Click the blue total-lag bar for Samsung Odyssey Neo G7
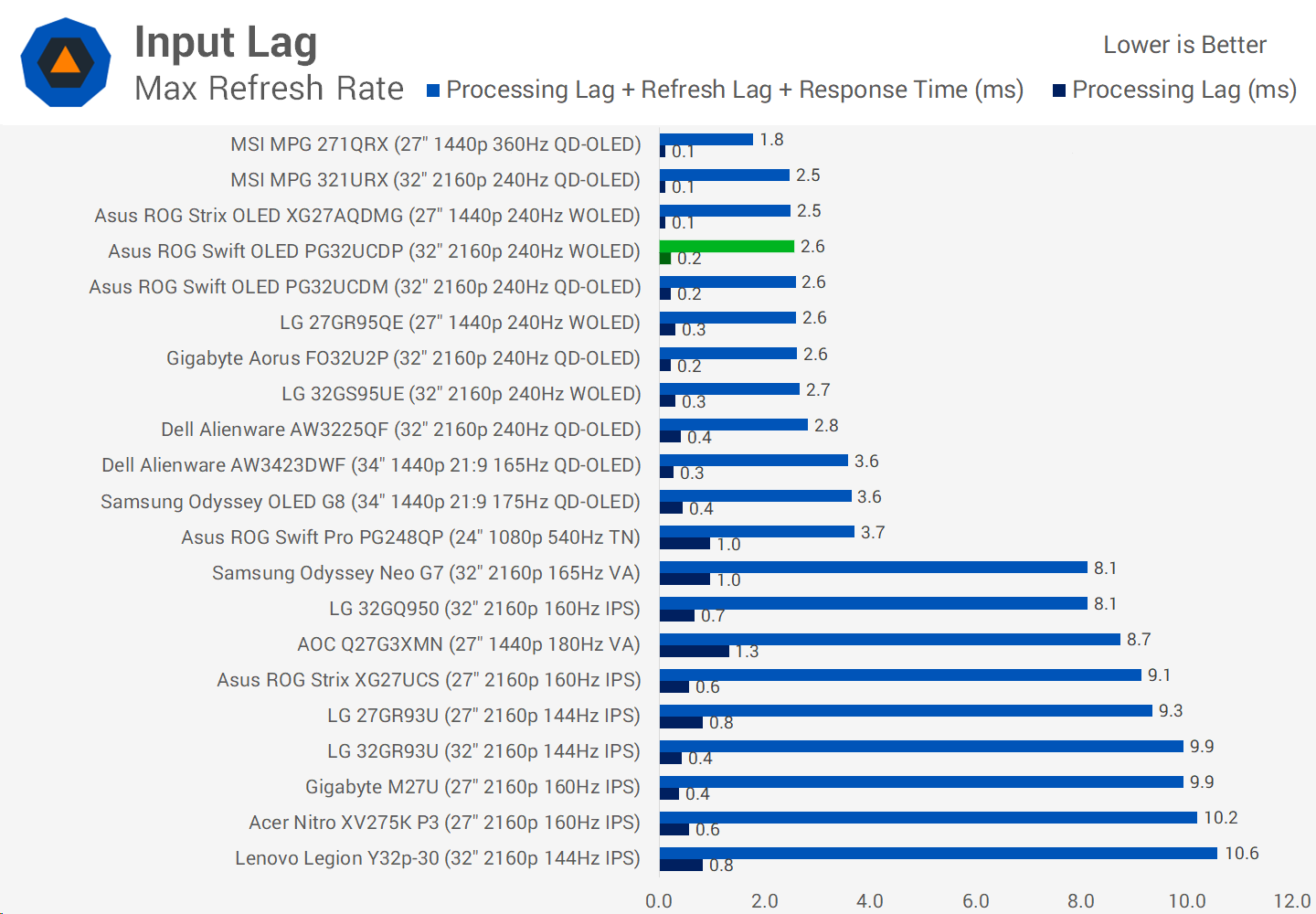This screenshot has height=914, width=1316. pos(874,568)
